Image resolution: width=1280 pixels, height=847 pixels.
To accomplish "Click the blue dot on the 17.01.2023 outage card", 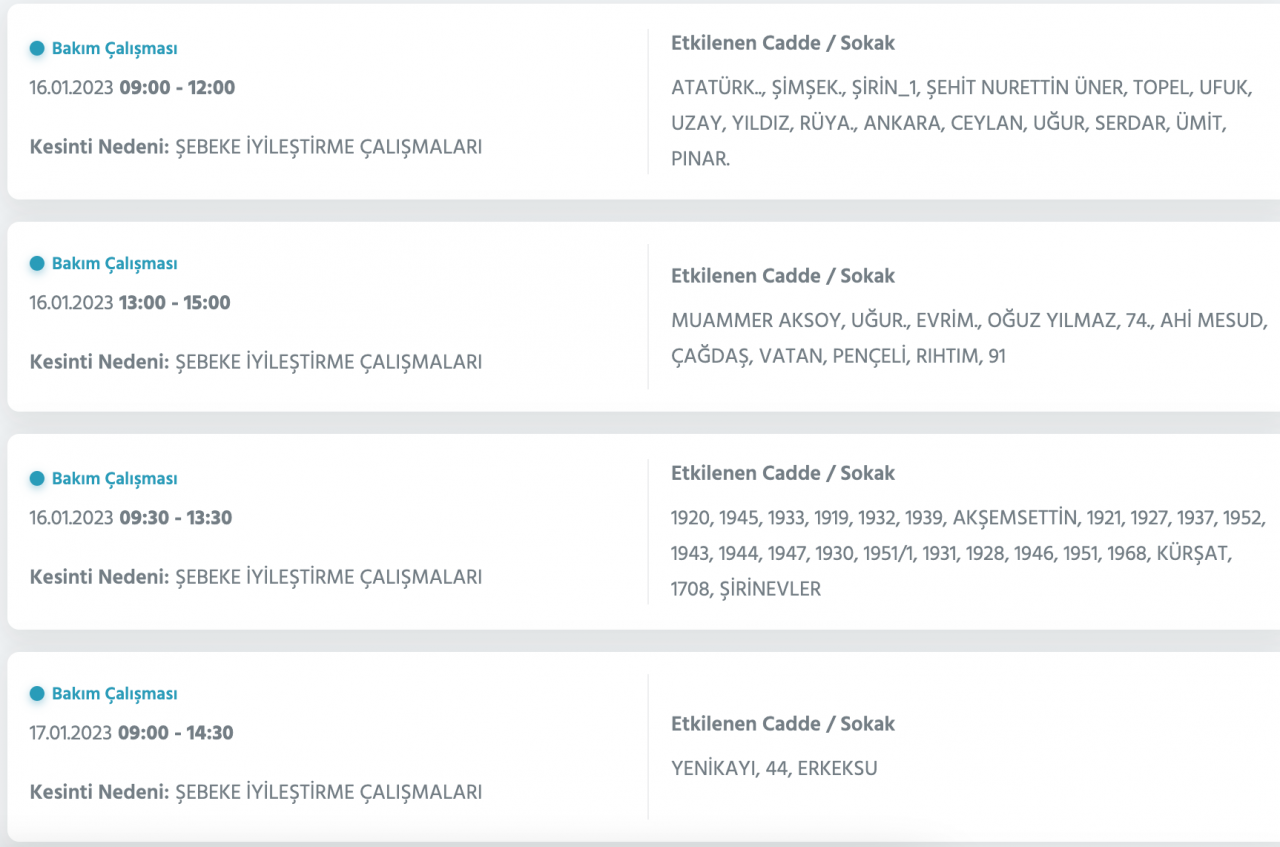I will coord(37,693).
